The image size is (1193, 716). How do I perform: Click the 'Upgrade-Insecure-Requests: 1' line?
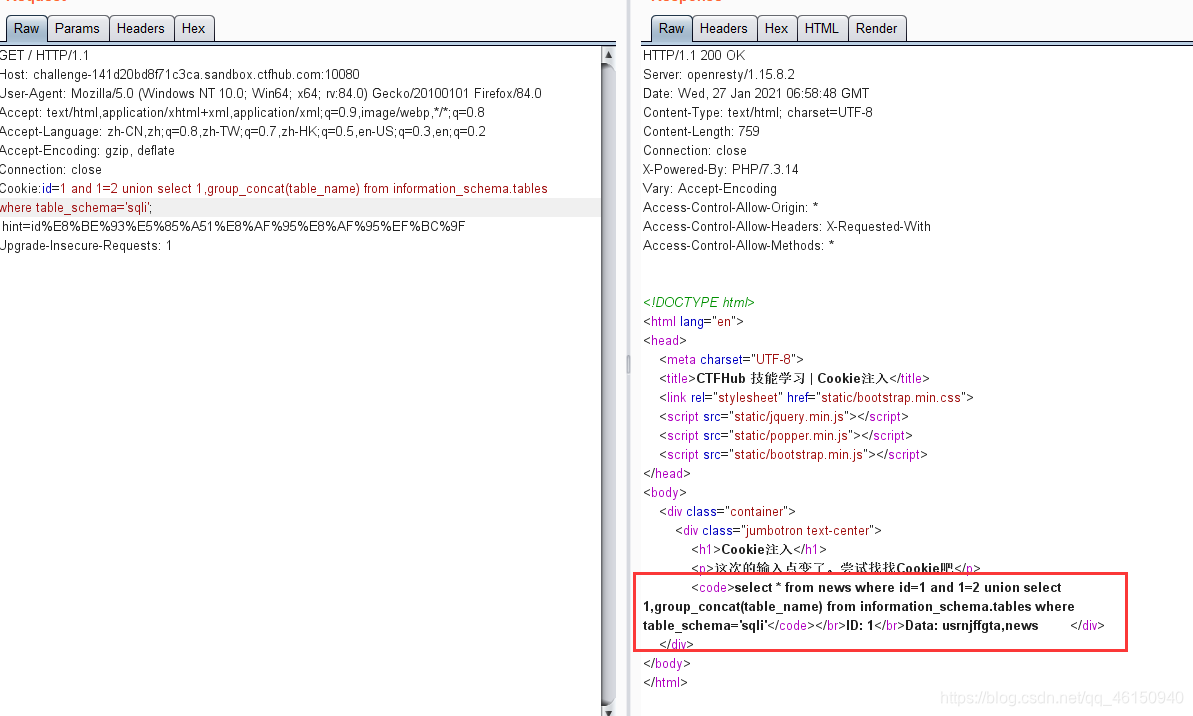pos(86,246)
